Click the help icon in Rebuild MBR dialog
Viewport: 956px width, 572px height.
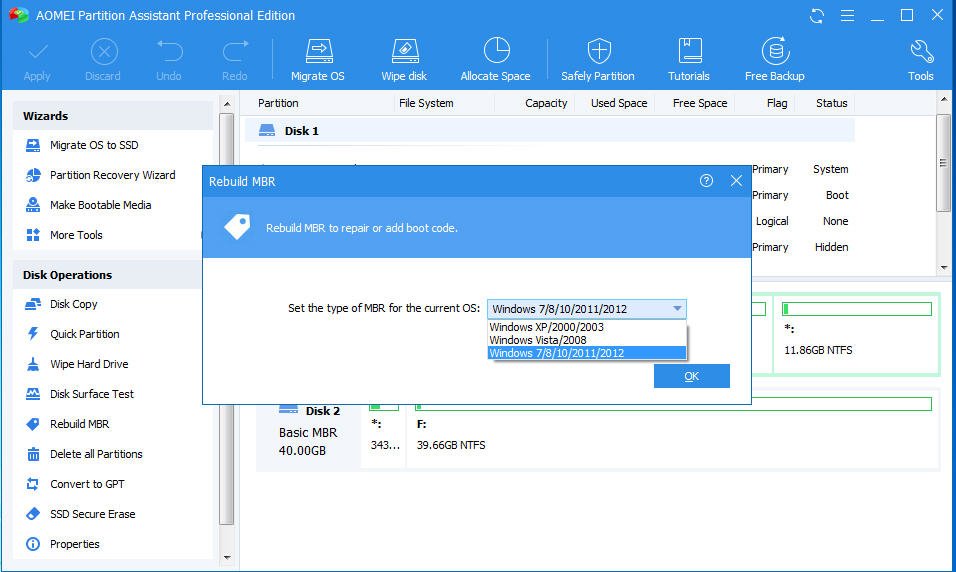click(706, 181)
